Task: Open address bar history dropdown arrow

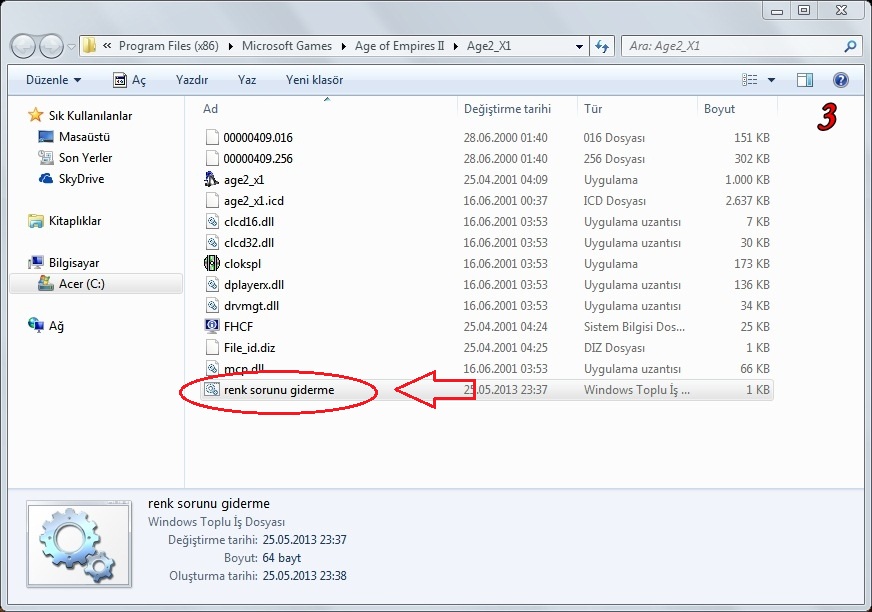Action: (579, 47)
